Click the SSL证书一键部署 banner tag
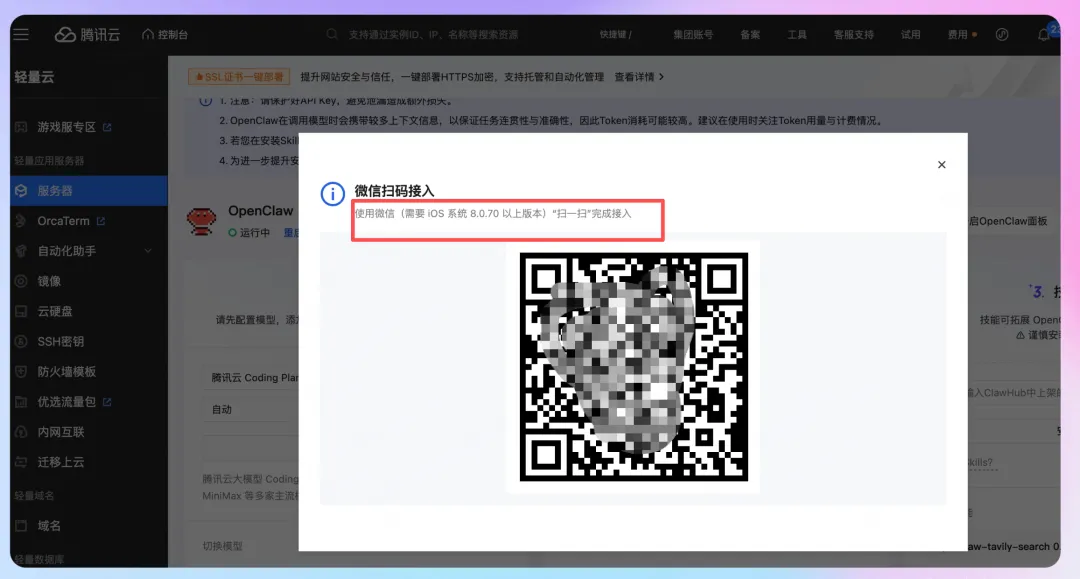The width and height of the screenshot is (1080, 579). coord(238,77)
